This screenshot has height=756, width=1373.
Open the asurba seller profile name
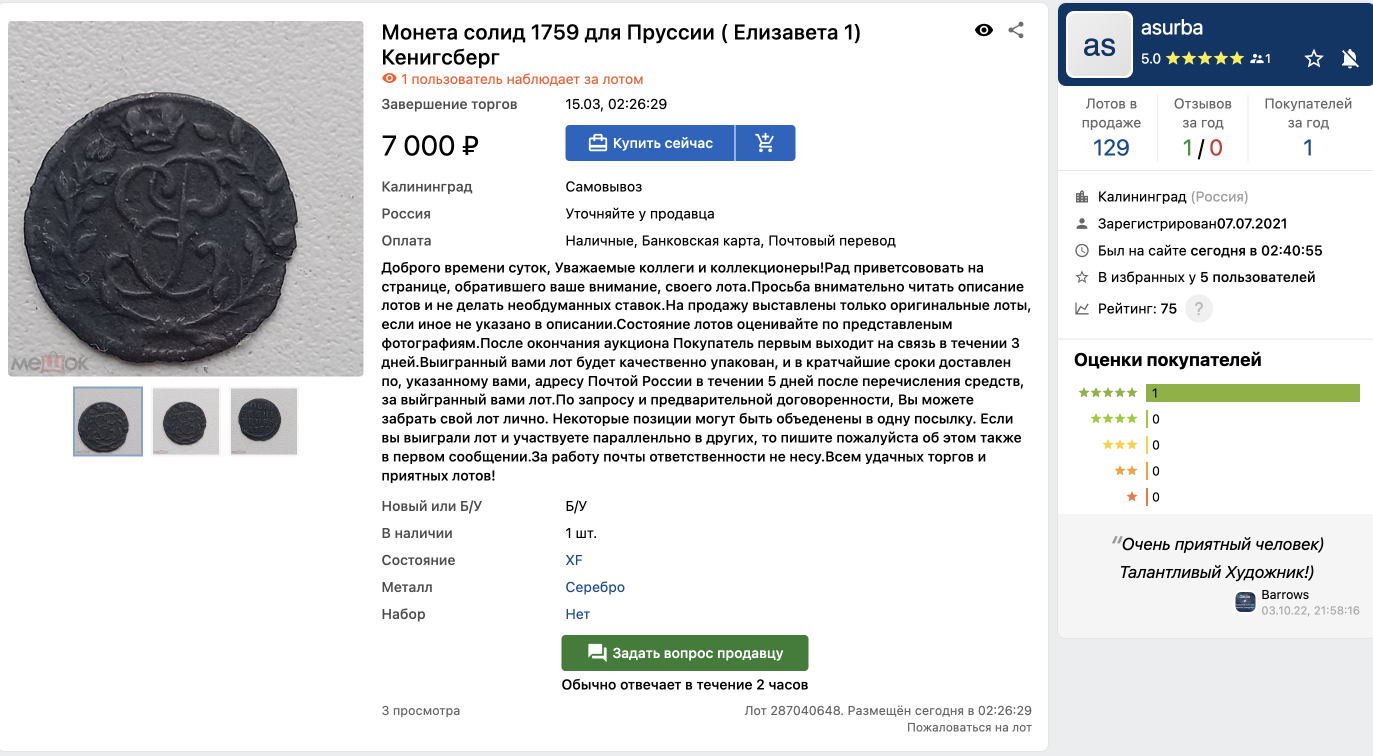point(1172,28)
